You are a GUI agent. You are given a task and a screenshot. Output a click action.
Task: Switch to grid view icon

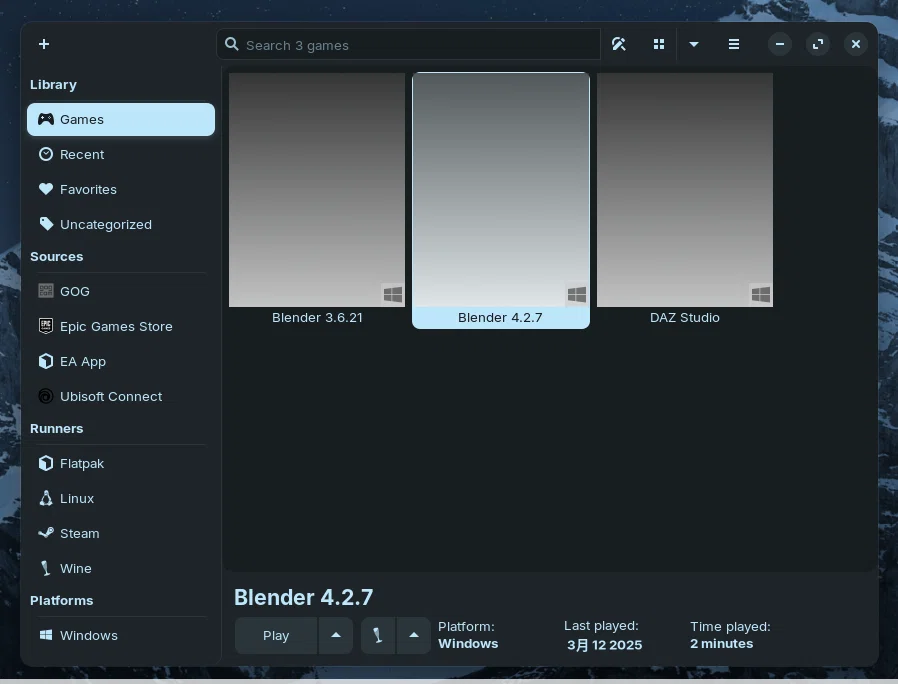pyautogui.click(x=659, y=44)
